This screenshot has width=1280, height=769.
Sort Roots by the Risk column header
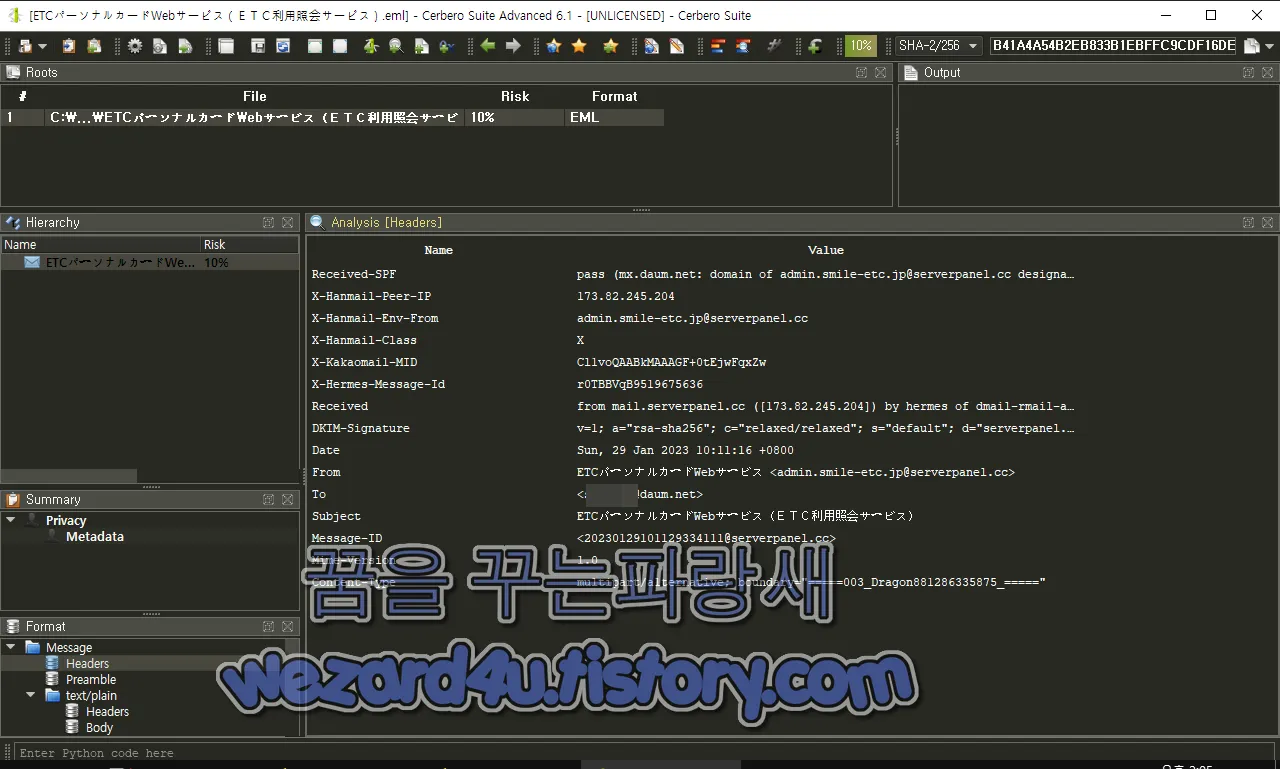coord(515,96)
